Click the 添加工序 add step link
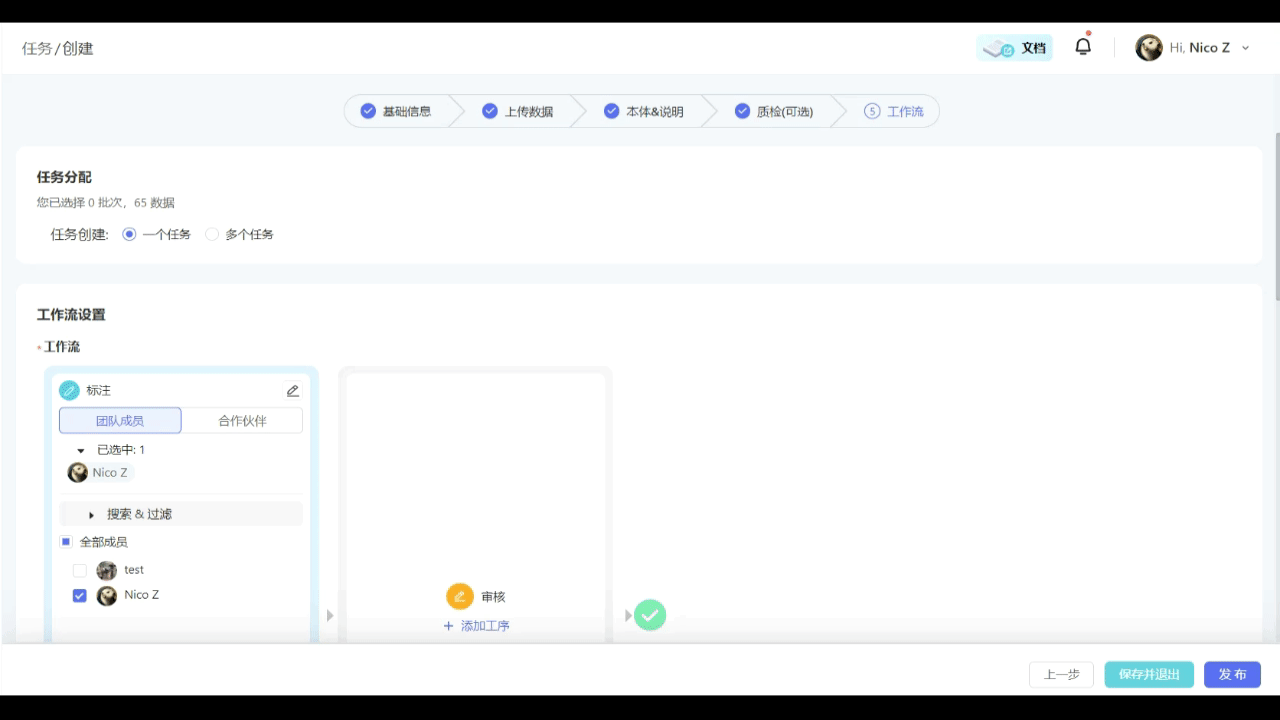 point(477,626)
